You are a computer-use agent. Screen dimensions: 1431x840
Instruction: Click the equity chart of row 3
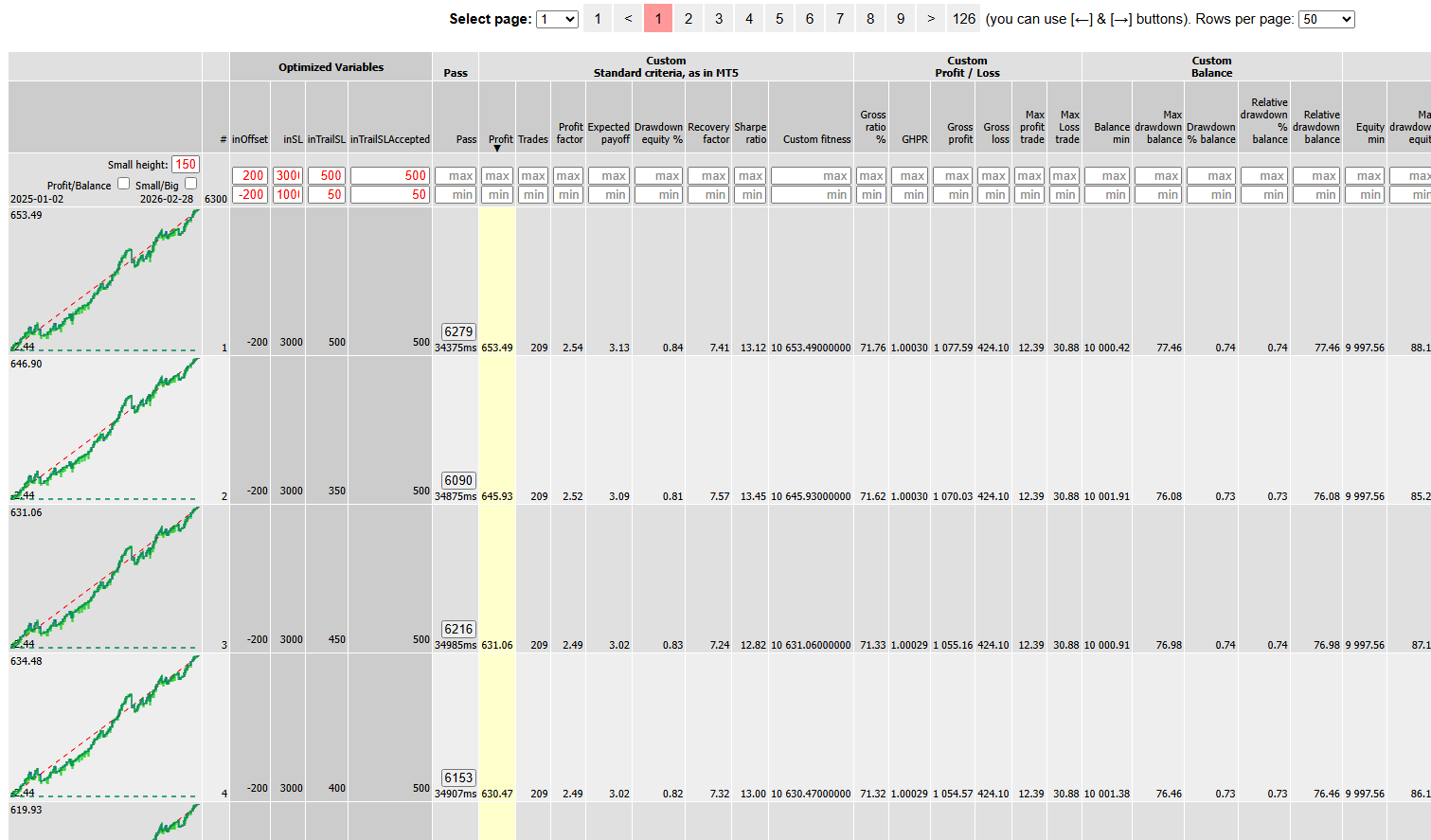104,579
